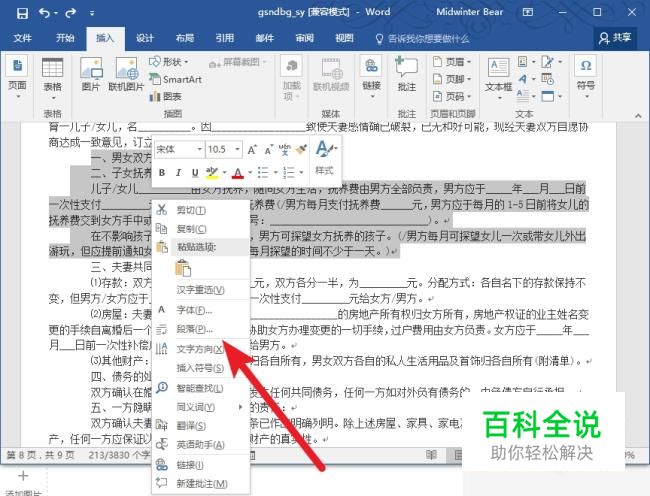Screen dimensions: 650x496
Task: Click the Format Painter brush
Action: point(301,150)
